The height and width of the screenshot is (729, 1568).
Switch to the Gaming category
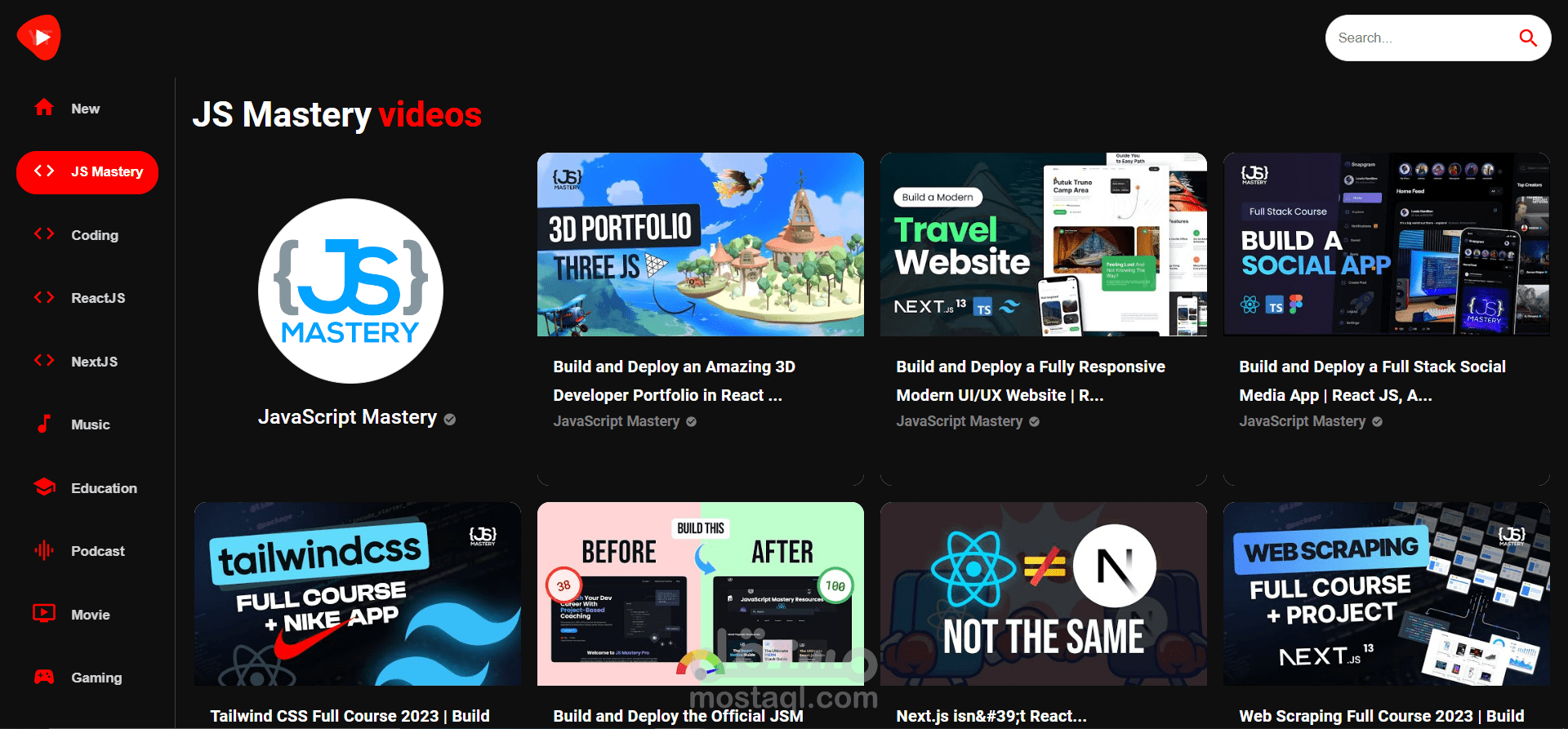[87, 678]
